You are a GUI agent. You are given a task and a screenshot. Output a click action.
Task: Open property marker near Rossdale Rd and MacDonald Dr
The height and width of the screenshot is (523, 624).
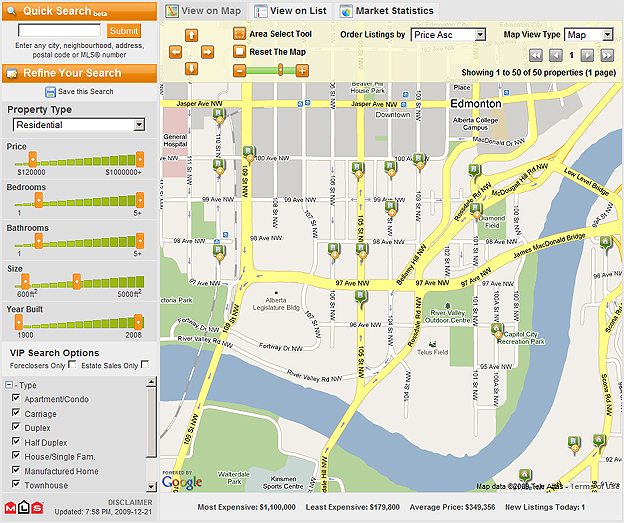click(474, 172)
